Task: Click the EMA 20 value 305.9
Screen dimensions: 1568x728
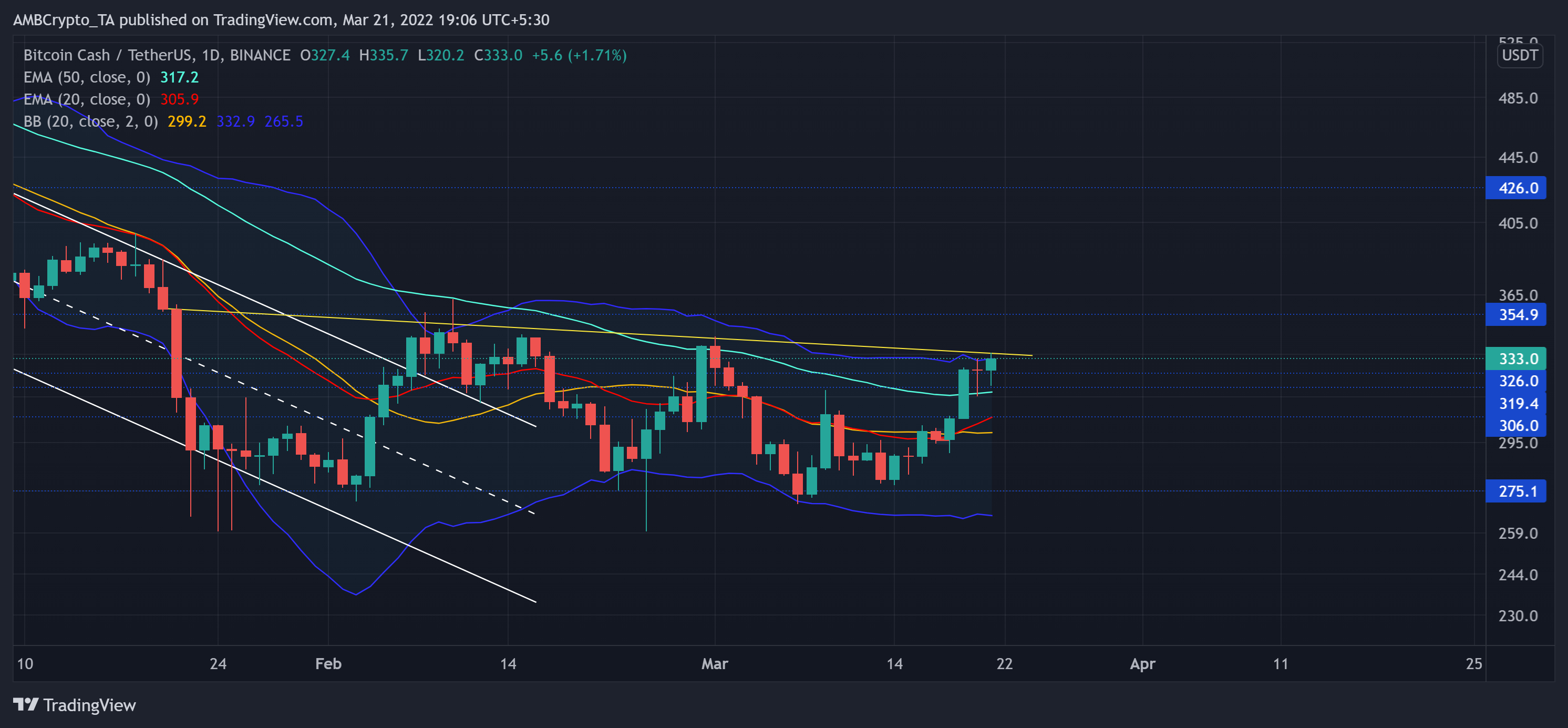Action: tap(179, 99)
